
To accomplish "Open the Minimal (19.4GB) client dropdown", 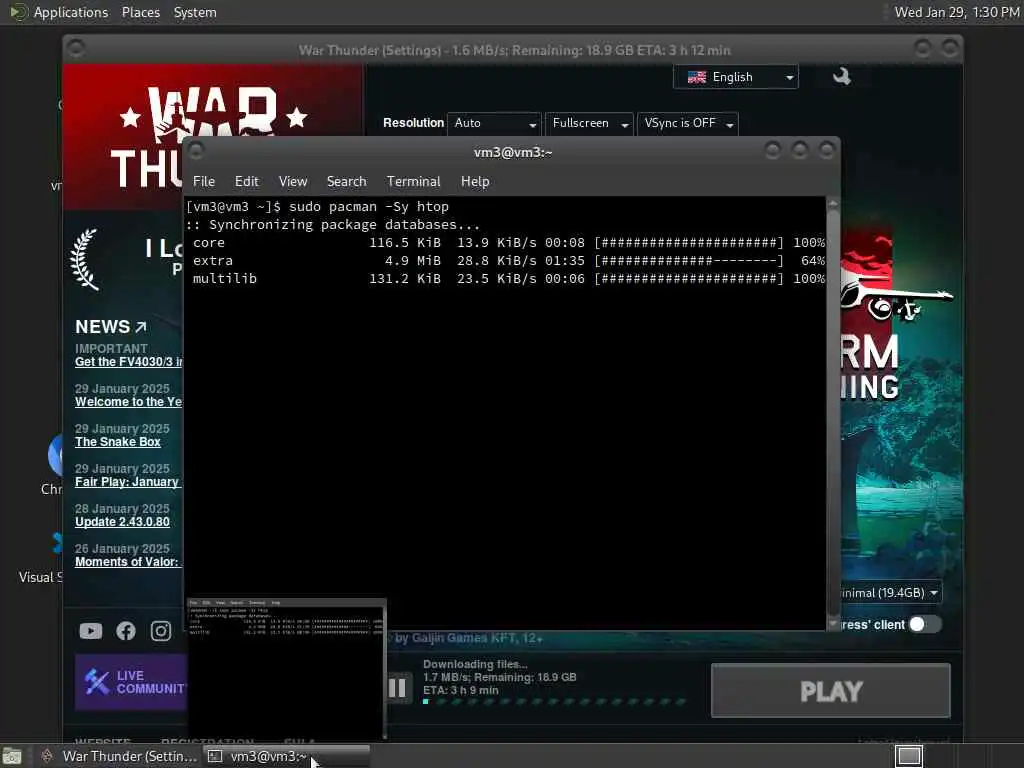I will click(x=891, y=593).
